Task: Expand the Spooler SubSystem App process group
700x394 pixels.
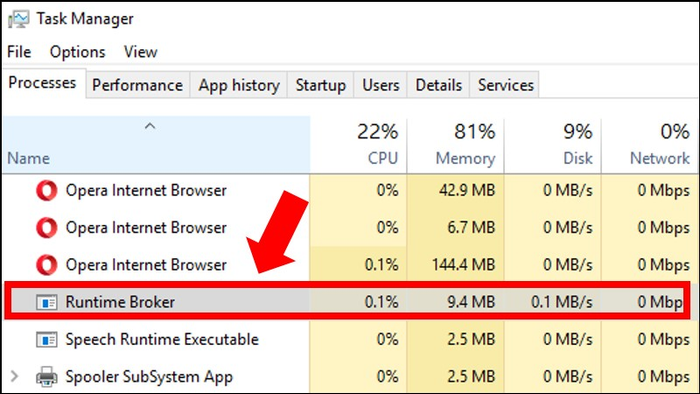Action: 14,377
